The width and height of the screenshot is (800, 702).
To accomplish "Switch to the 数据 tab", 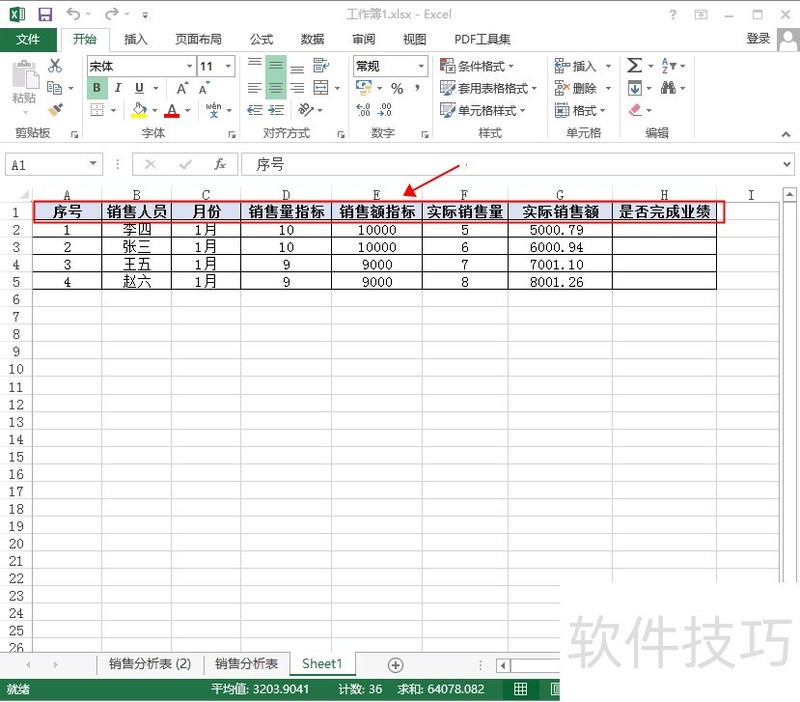I will (x=313, y=39).
